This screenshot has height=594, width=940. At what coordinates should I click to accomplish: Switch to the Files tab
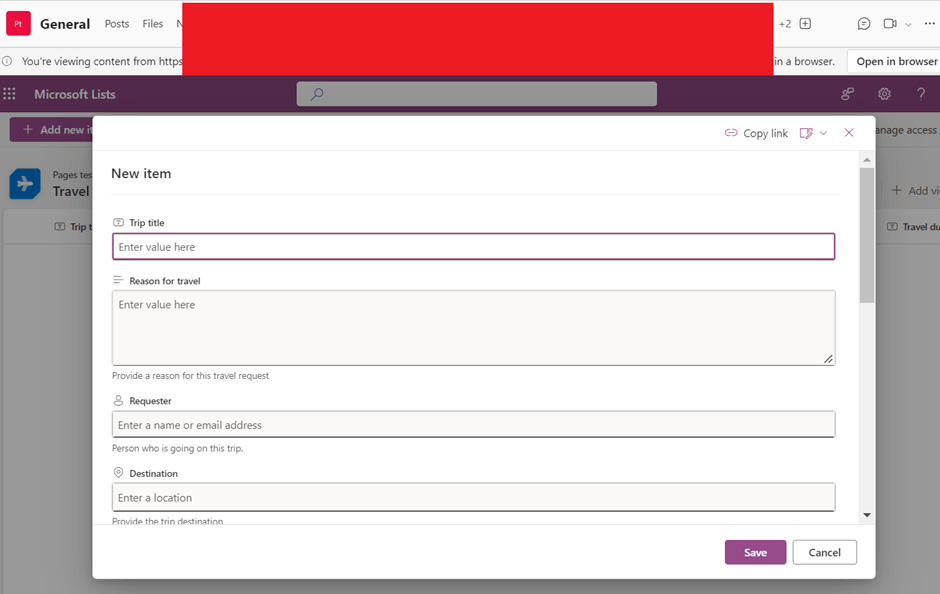(x=153, y=24)
